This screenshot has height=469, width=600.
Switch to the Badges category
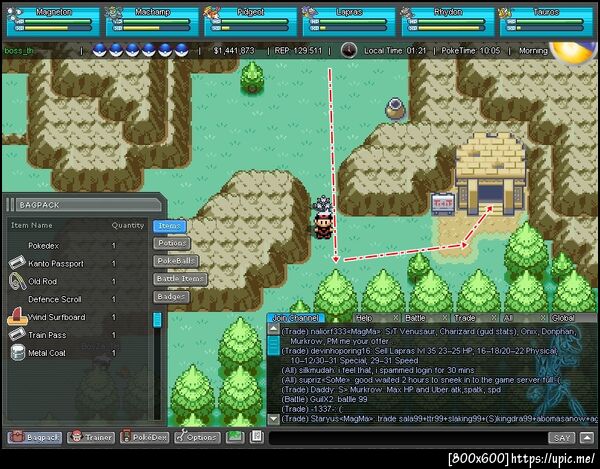[x=171, y=296]
